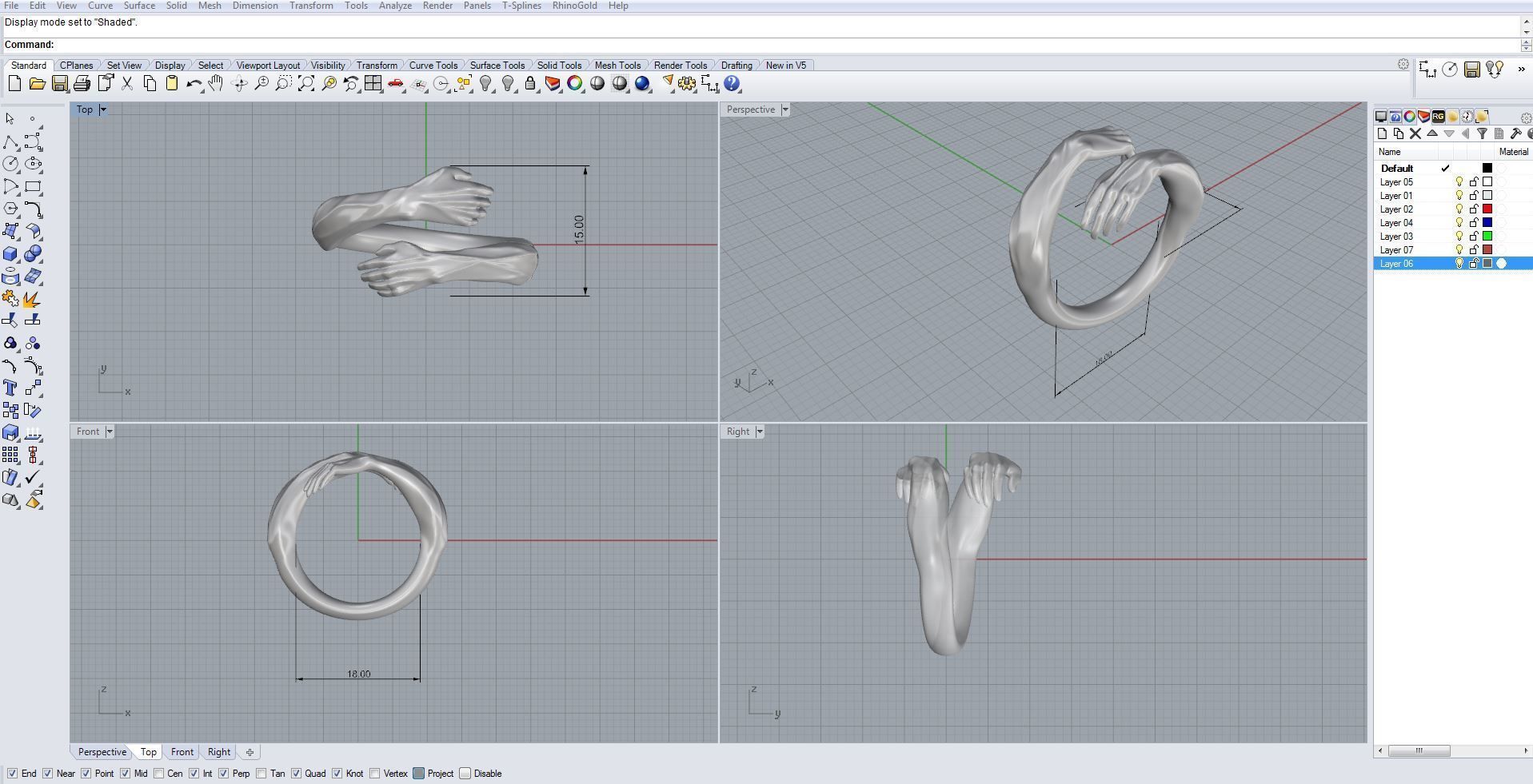
Task: Enable the Vertex osnap checkbox
Action: point(375,774)
